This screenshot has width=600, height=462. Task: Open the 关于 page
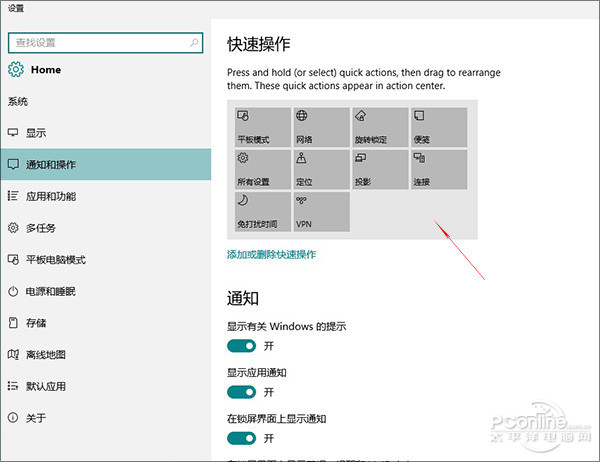click(106, 418)
